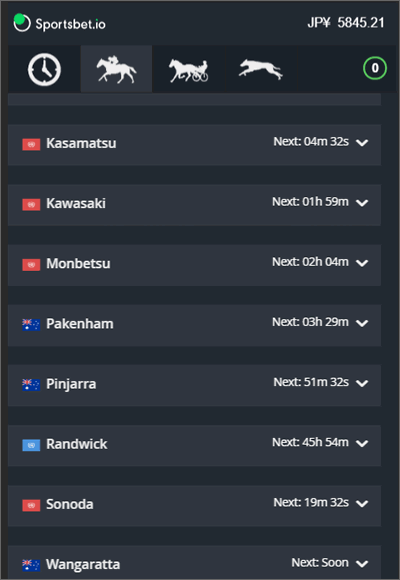Open the next-to-jump clock tab
The width and height of the screenshot is (400, 580).
(x=44, y=69)
